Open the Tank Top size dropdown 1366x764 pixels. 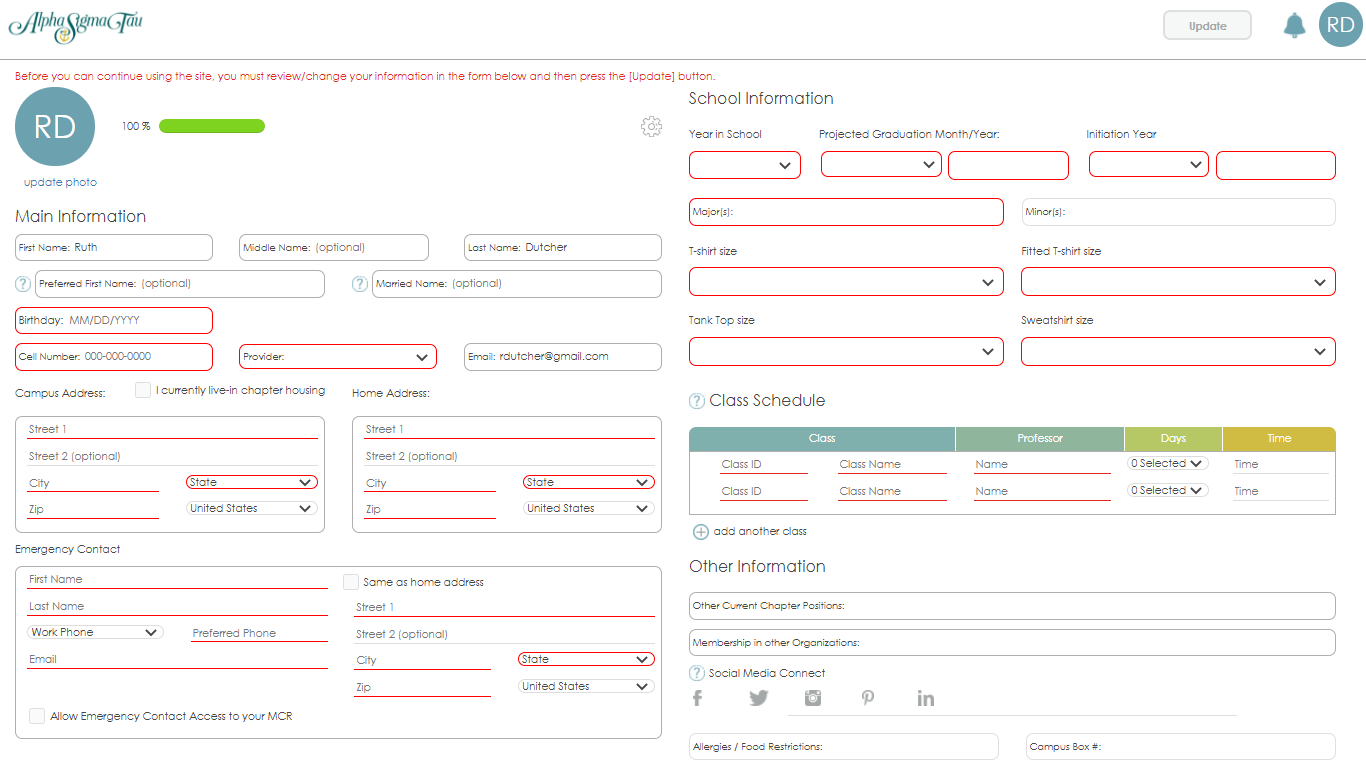846,351
